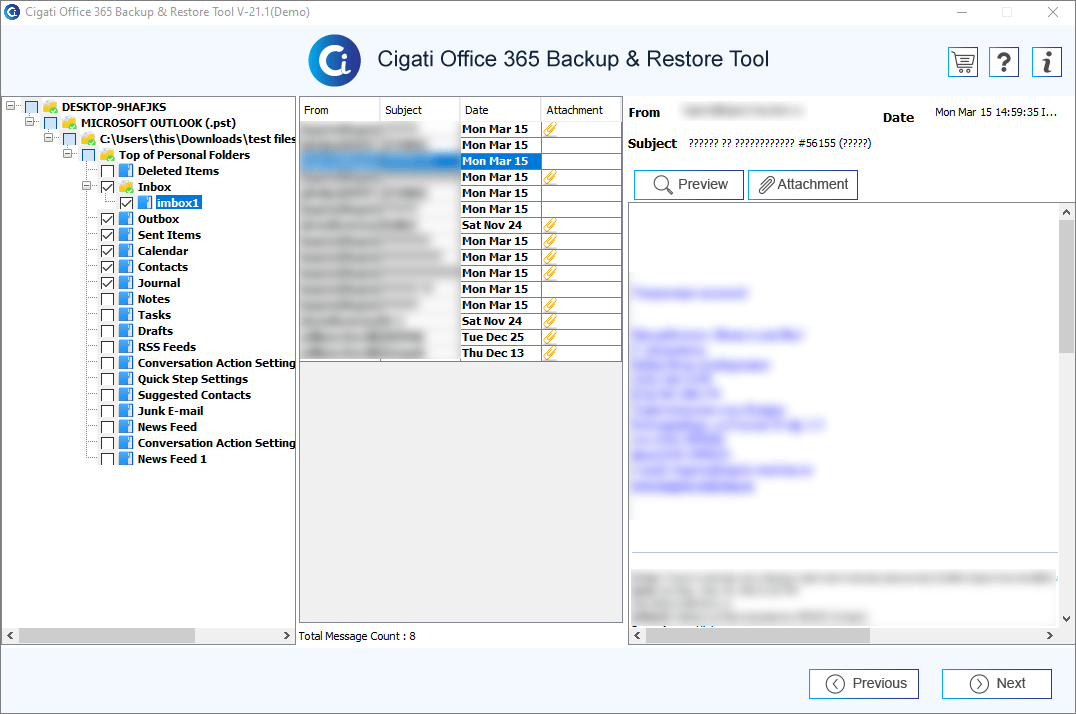Screen dimensions: 1076x714
Task: Collapse the C:\Users file path node
Action: click(49, 138)
